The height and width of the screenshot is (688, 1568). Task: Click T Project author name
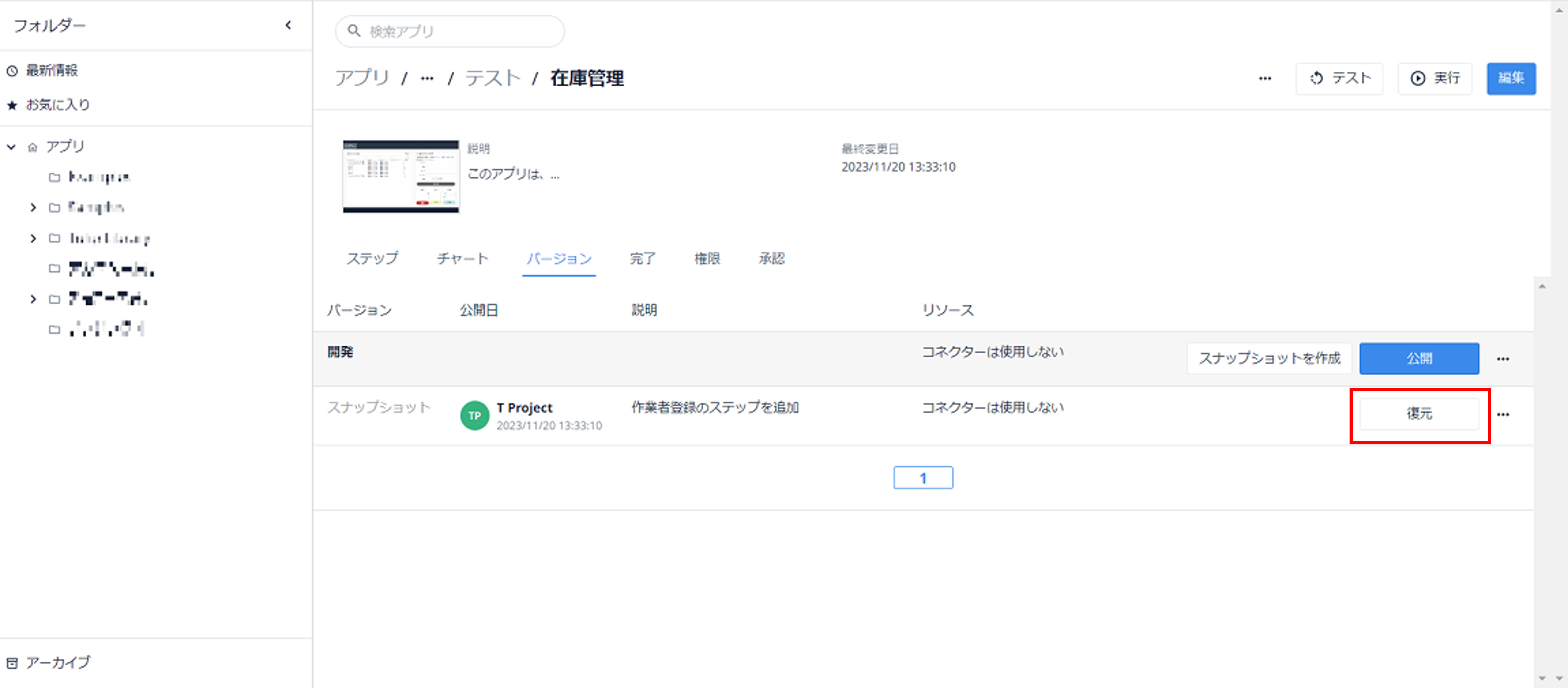(x=524, y=408)
